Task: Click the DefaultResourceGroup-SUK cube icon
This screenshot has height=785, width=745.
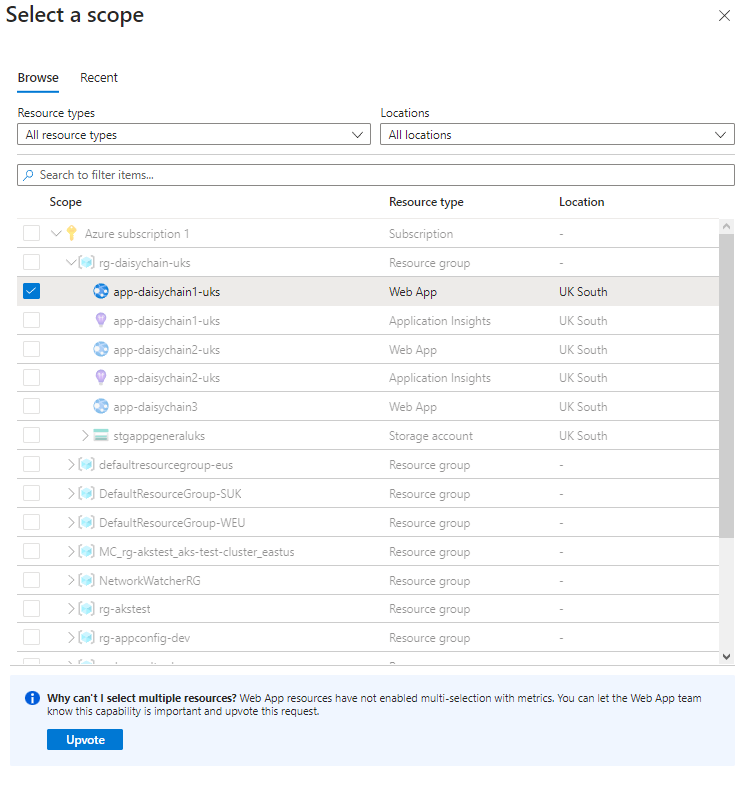Action: (x=86, y=493)
